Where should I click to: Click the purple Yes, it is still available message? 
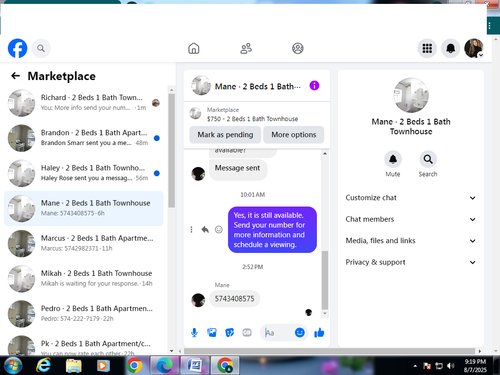[x=272, y=230]
